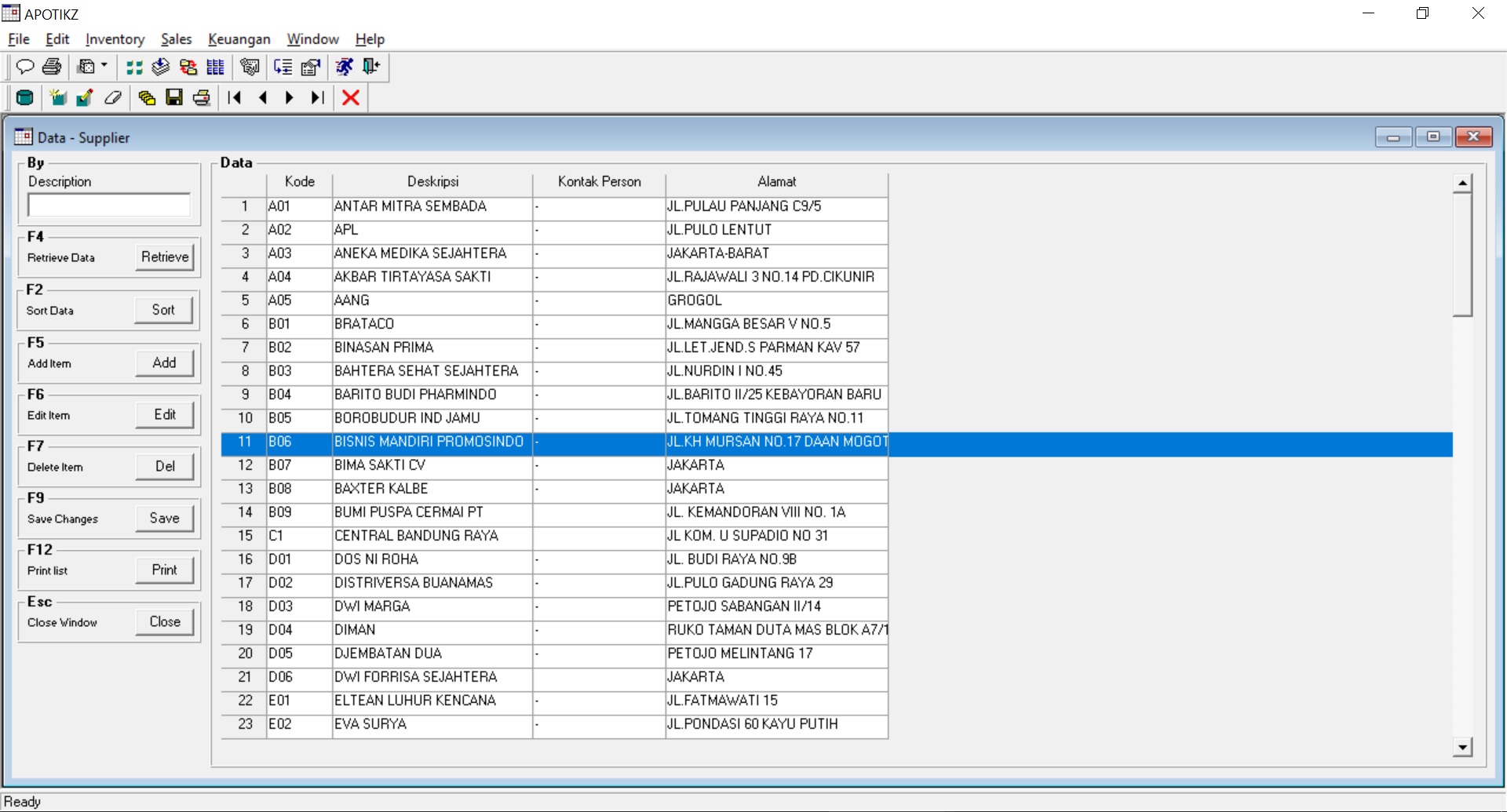Screen dimensions: 1507x812
Task: Click the red X cancel icon
Action: click(350, 97)
